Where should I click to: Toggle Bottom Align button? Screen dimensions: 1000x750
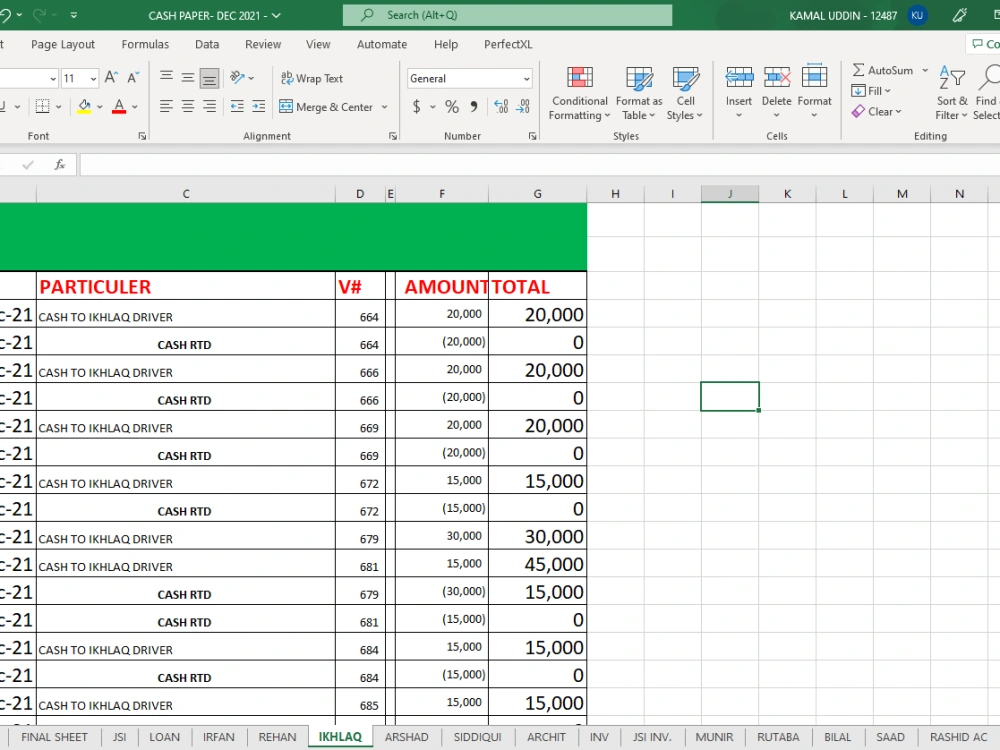209,78
